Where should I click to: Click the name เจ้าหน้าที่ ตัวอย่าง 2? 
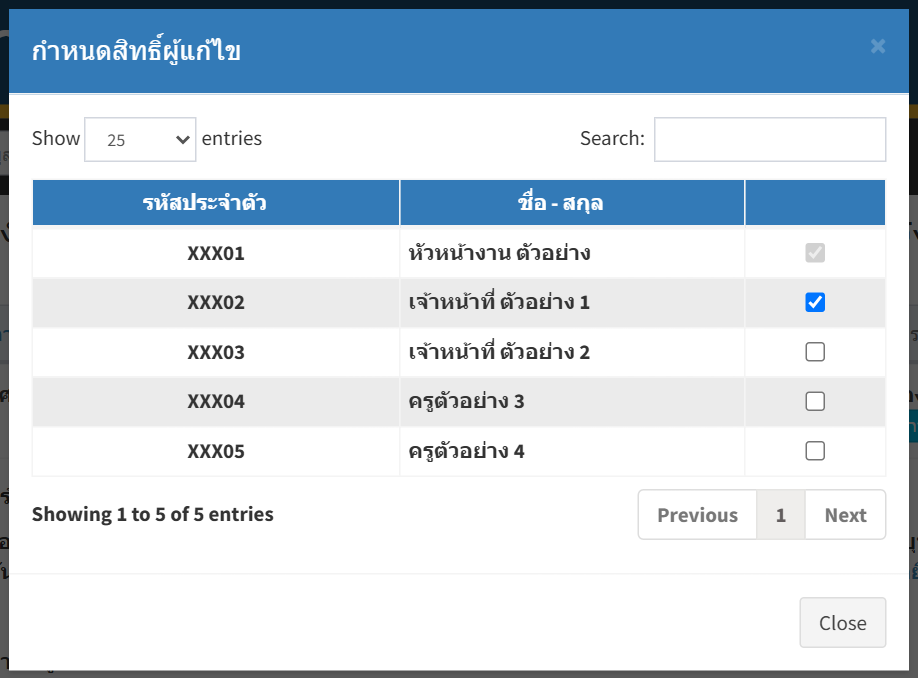click(499, 352)
